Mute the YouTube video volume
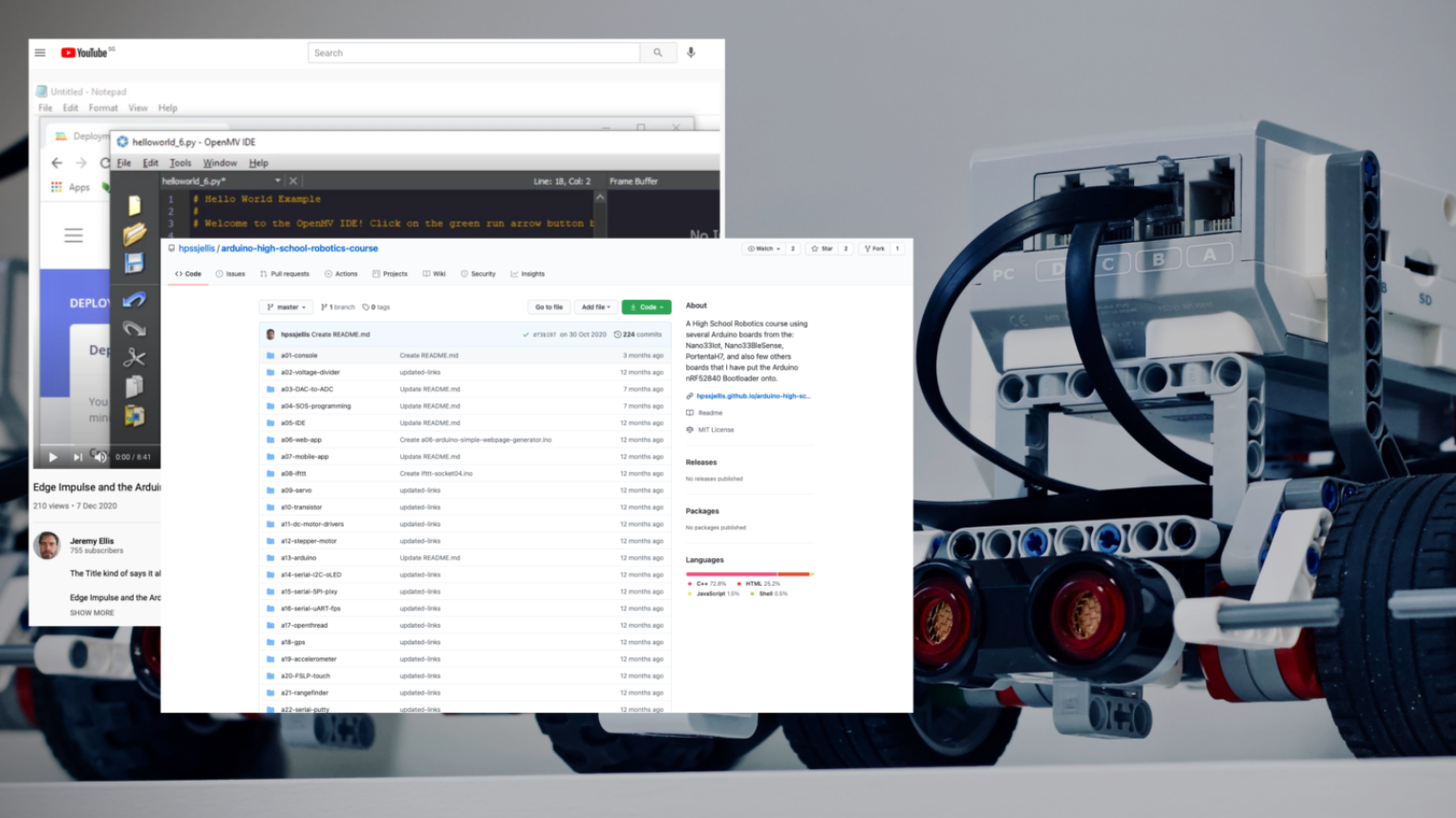Screen dimensions: 1456x818 [99, 457]
